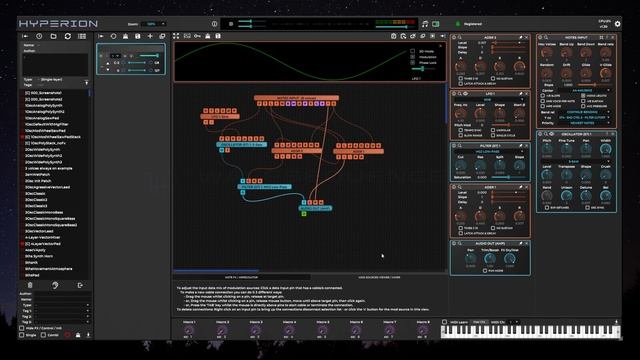Click the magnifier icon on NOTES INPUT panel
The image size is (640, 360).
pos(546,38)
